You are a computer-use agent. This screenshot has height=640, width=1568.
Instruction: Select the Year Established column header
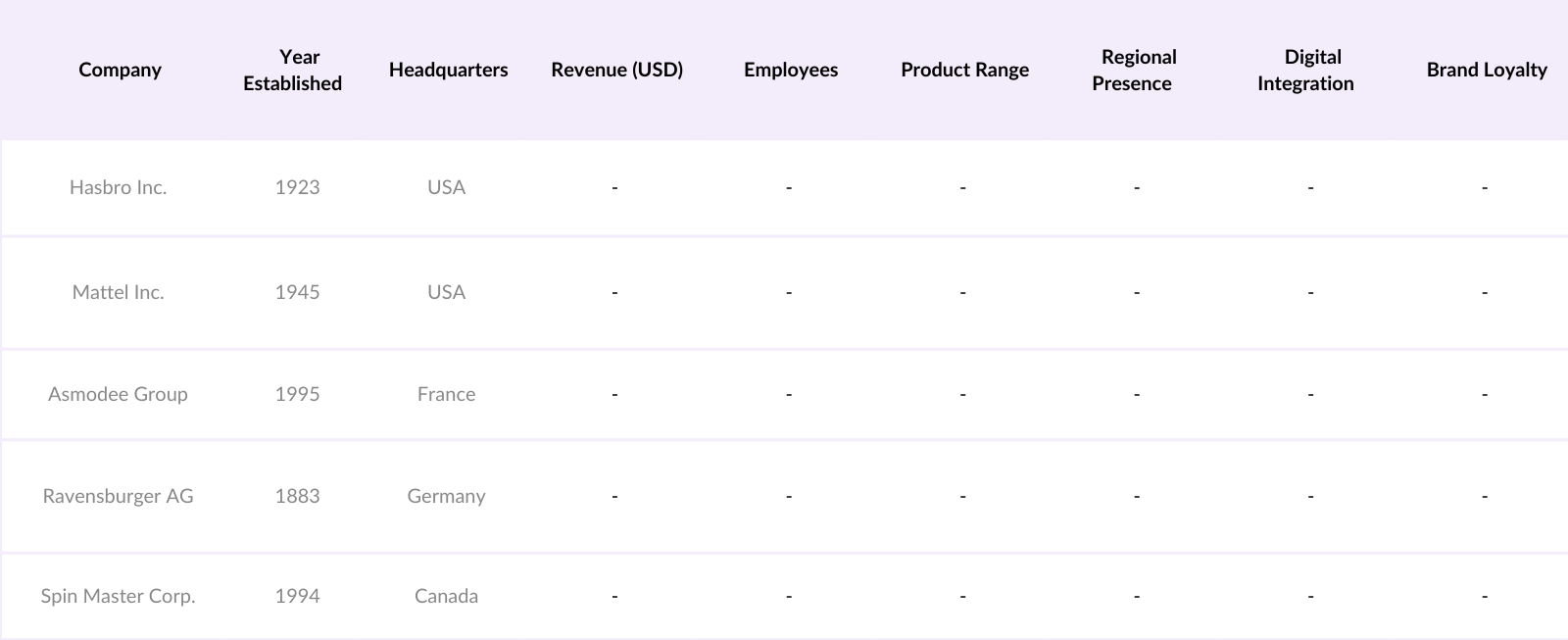pyautogui.click(x=293, y=70)
